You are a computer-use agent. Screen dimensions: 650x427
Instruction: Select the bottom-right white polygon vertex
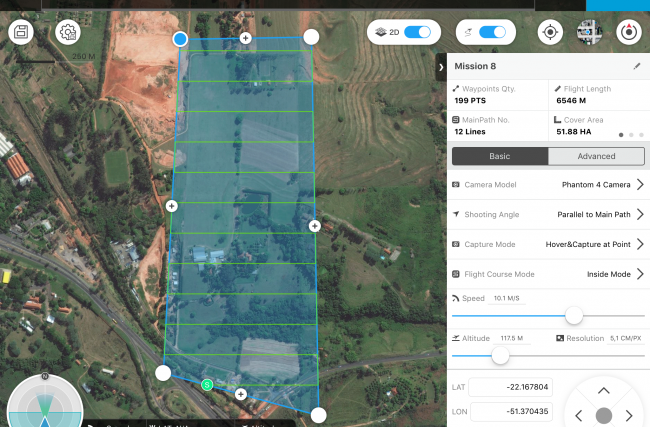(x=318, y=415)
